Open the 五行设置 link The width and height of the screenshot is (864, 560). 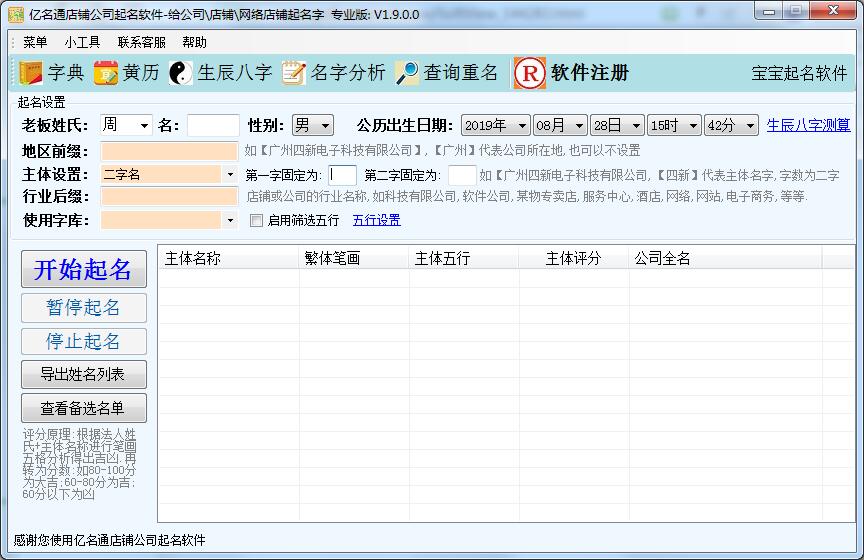pyautogui.click(x=376, y=220)
